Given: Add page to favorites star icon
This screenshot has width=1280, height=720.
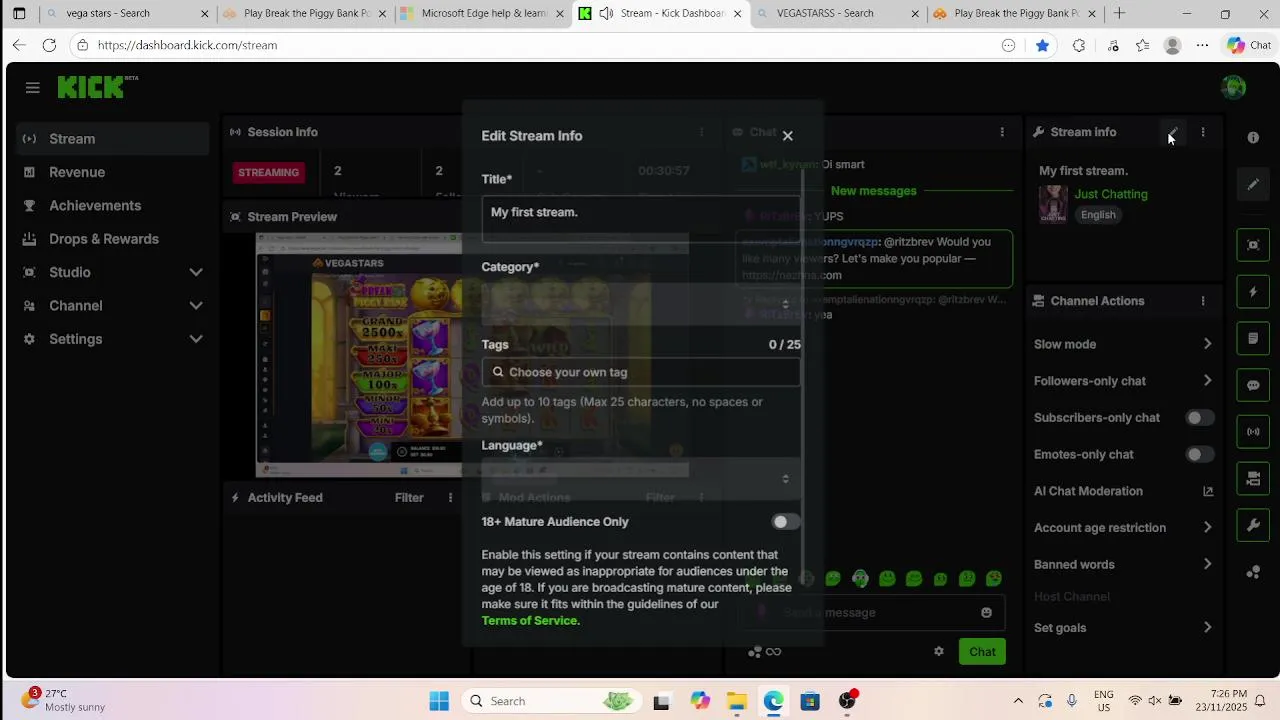Looking at the screenshot, I should point(1042,45).
